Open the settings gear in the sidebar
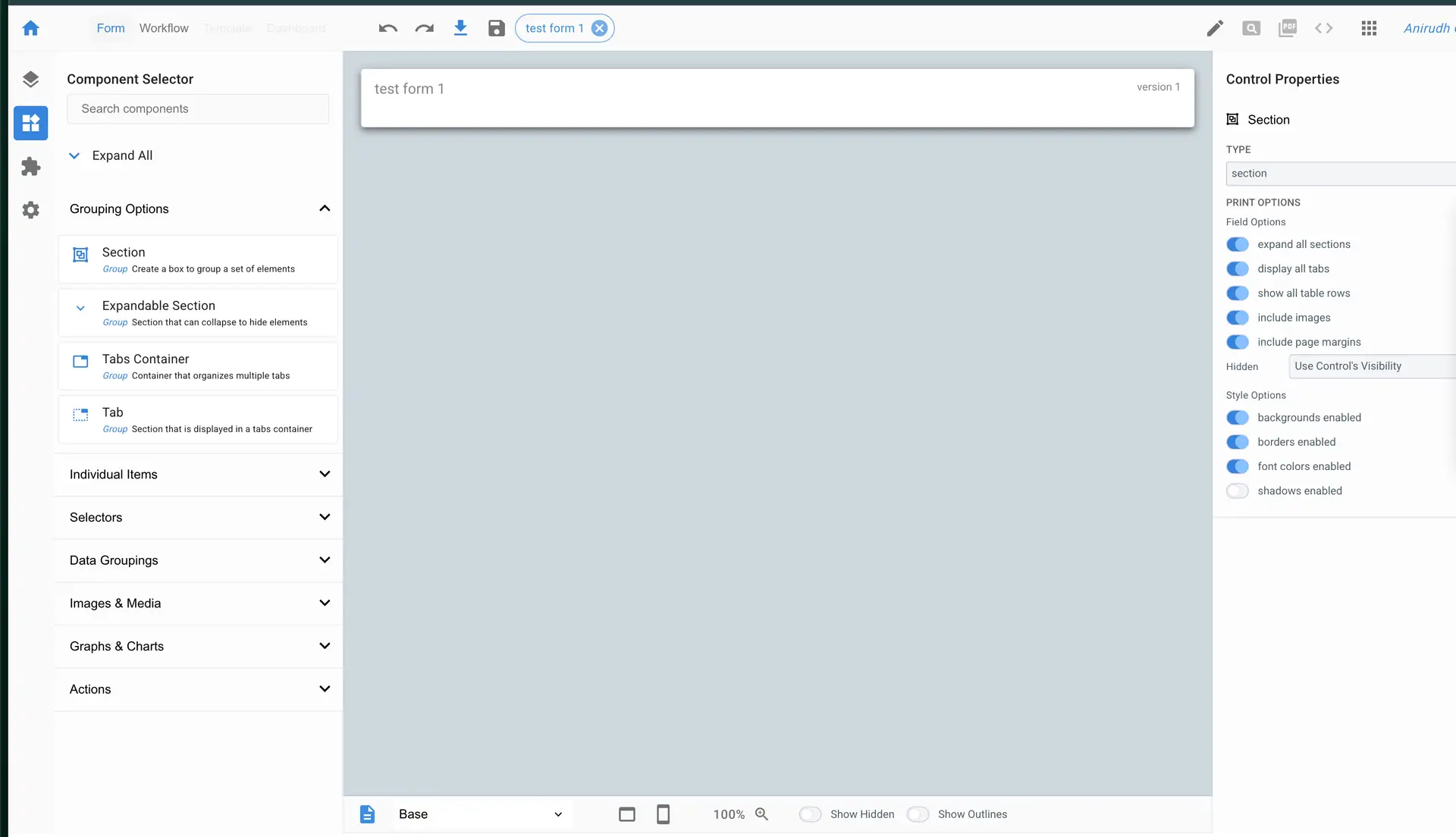1456x837 pixels. [30, 210]
